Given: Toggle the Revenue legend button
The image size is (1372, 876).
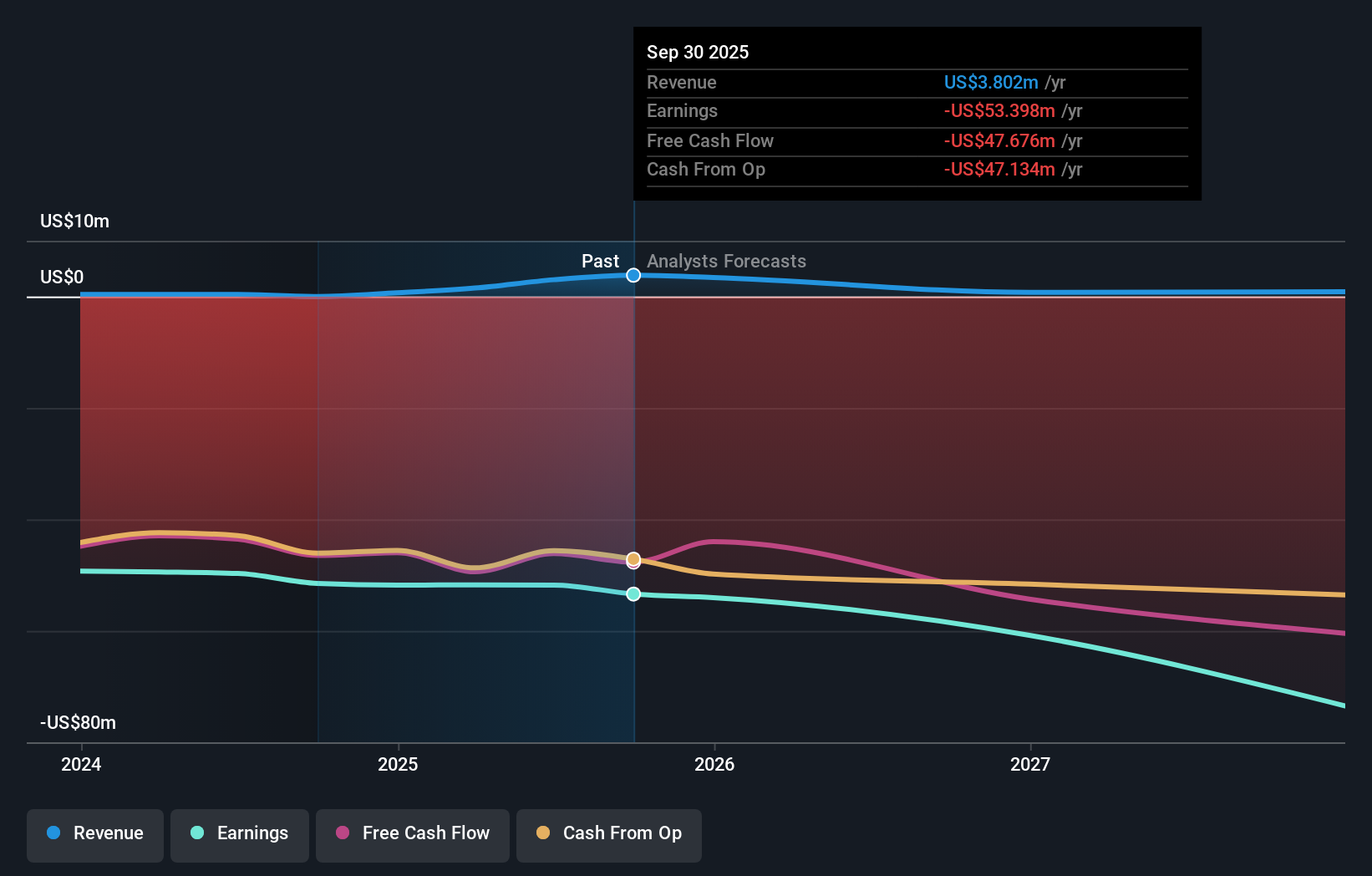Looking at the screenshot, I should pos(95,835).
